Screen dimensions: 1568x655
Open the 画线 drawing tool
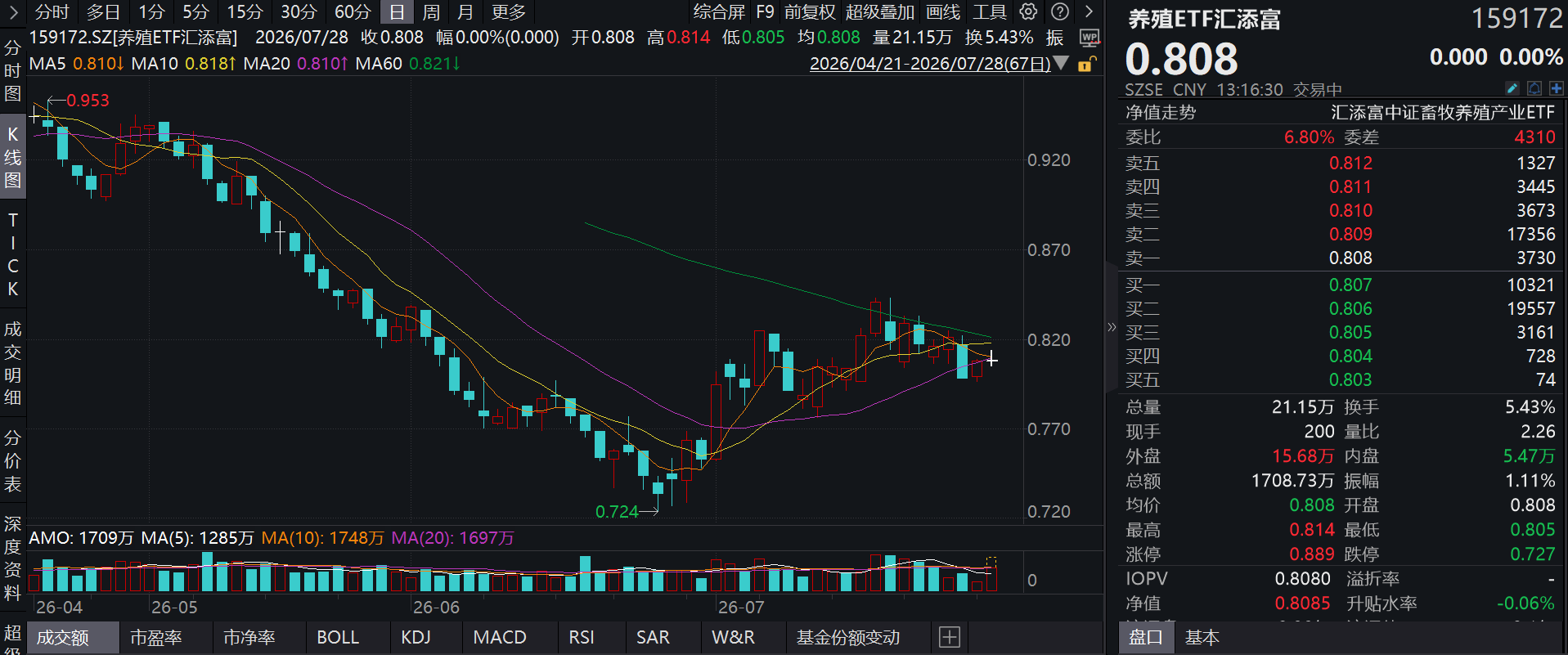pyautogui.click(x=943, y=12)
